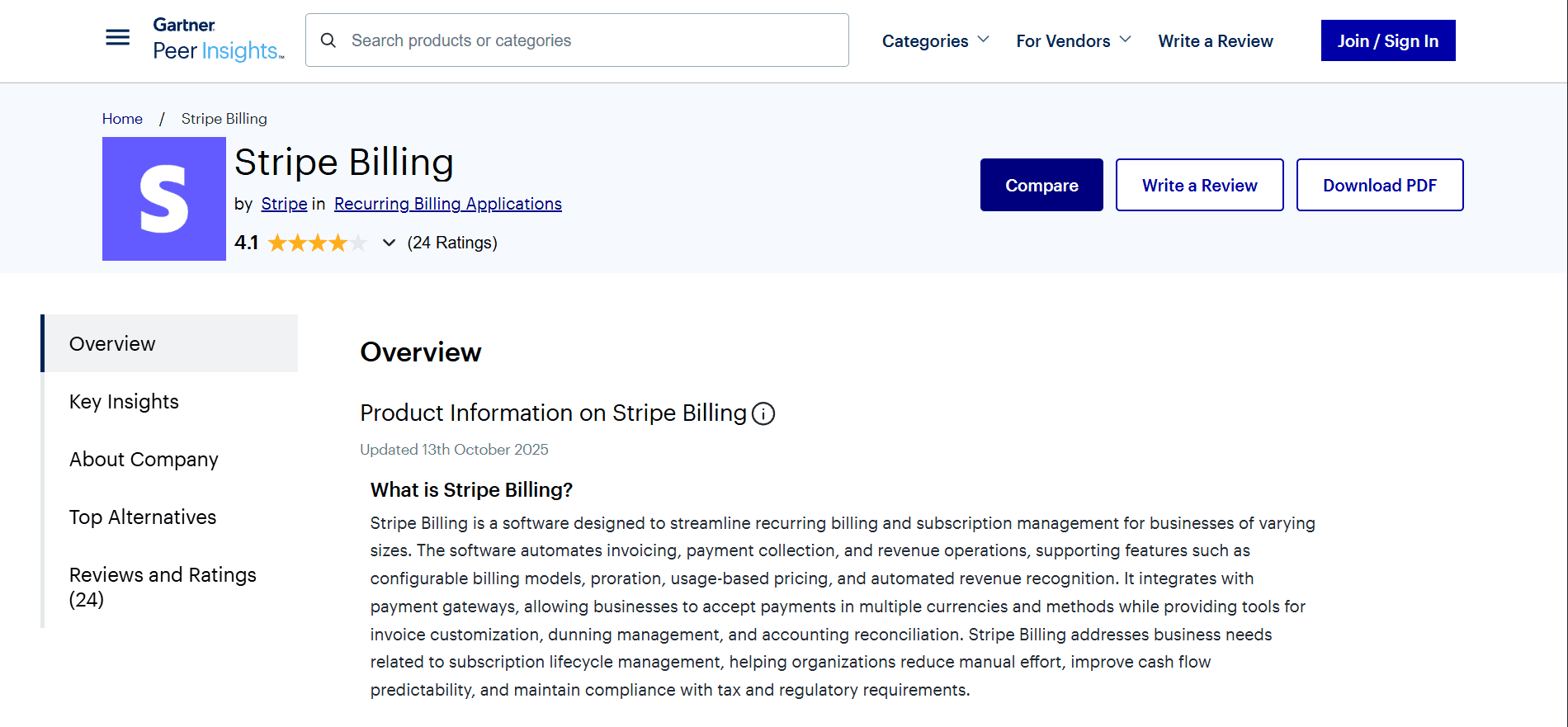Click Write a Review in the header

pos(1216,40)
